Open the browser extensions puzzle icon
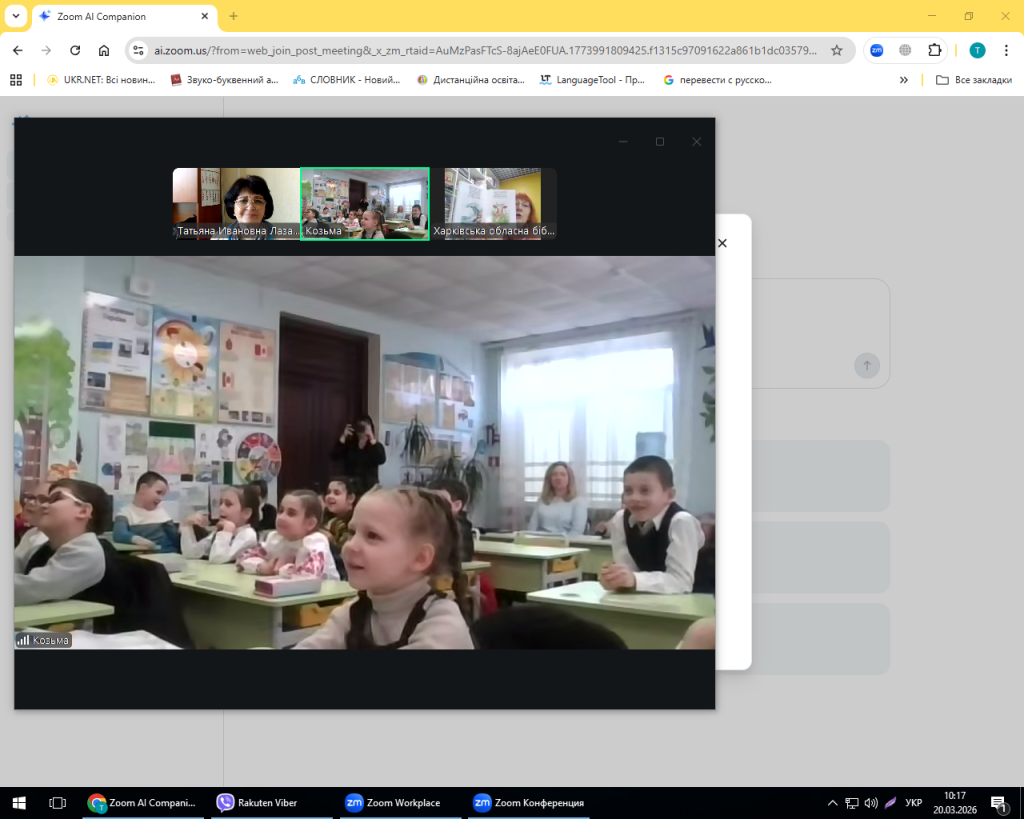The width and height of the screenshot is (1024, 819). 935,50
